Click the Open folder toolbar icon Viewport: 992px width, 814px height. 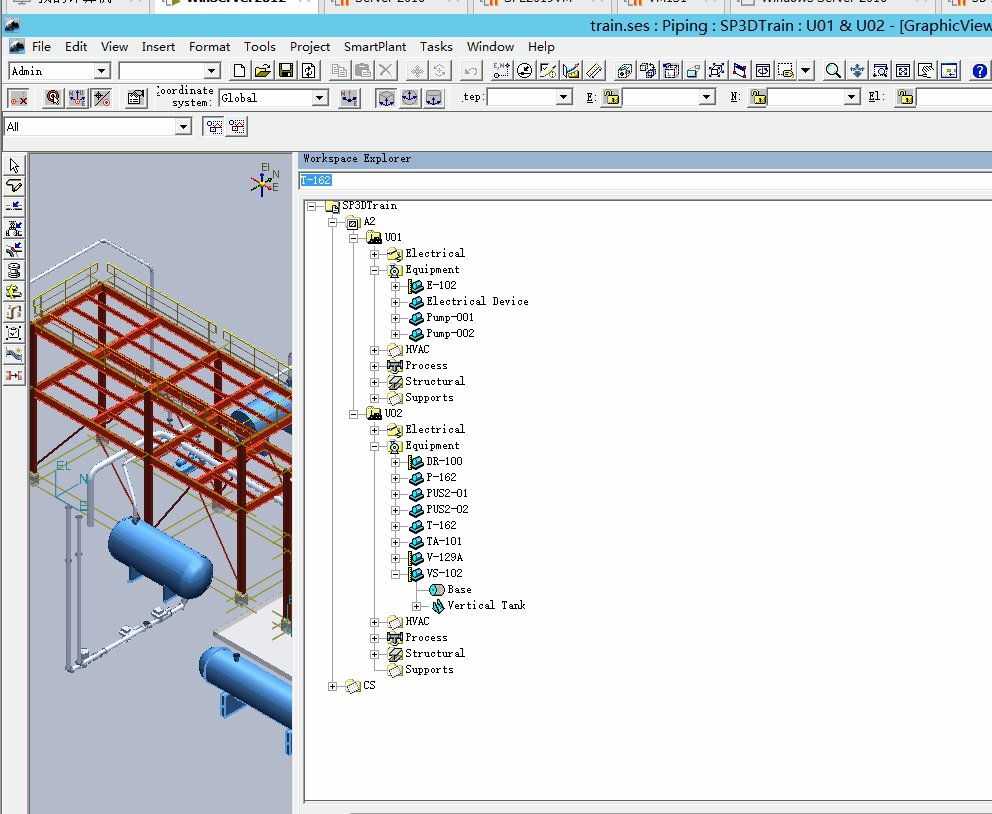pyautogui.click(x=263, y=71)
